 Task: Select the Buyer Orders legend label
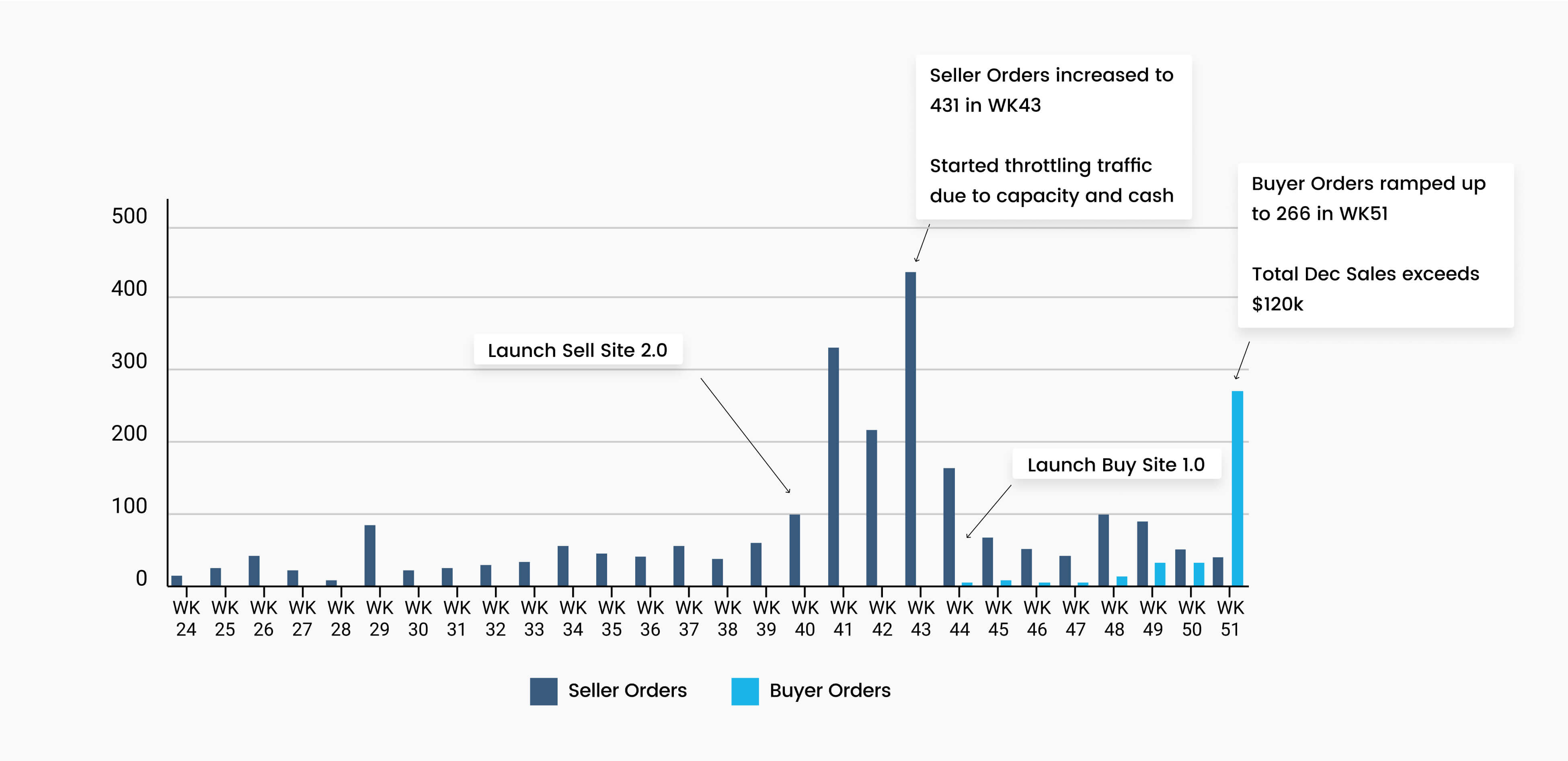click(x=830, y=690)
